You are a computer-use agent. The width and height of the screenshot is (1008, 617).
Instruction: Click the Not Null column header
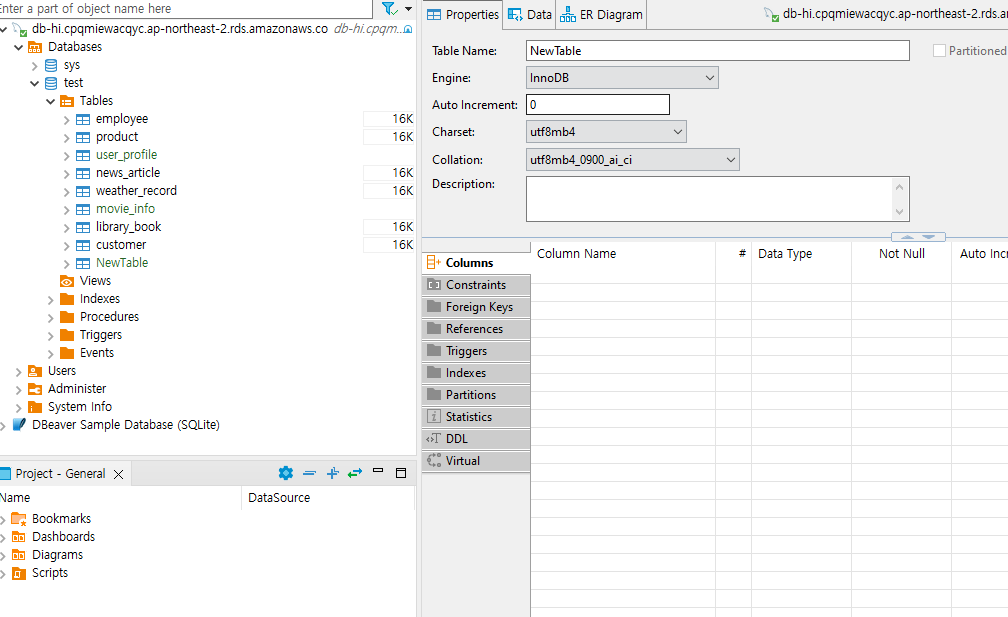[x=901, y=254]
